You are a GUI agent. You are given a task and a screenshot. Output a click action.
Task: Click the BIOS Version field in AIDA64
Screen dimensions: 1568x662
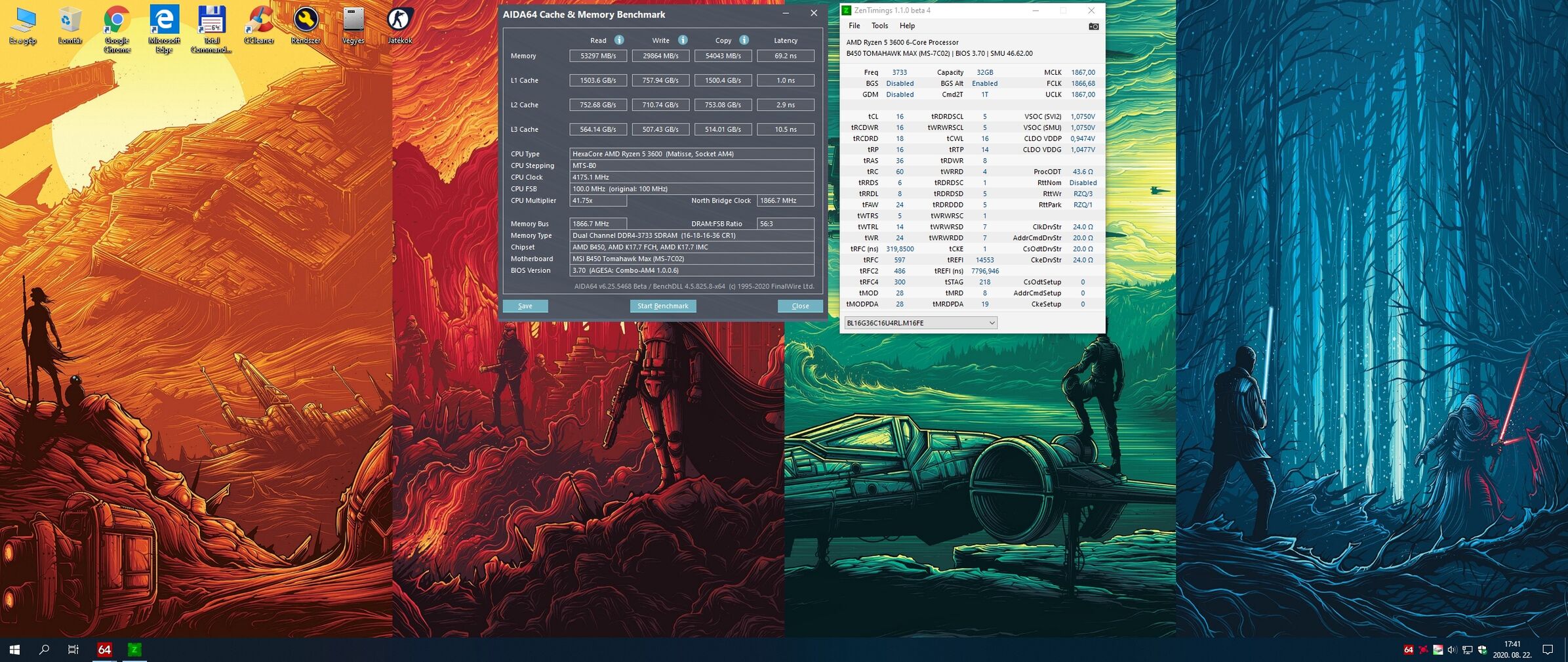692,270
